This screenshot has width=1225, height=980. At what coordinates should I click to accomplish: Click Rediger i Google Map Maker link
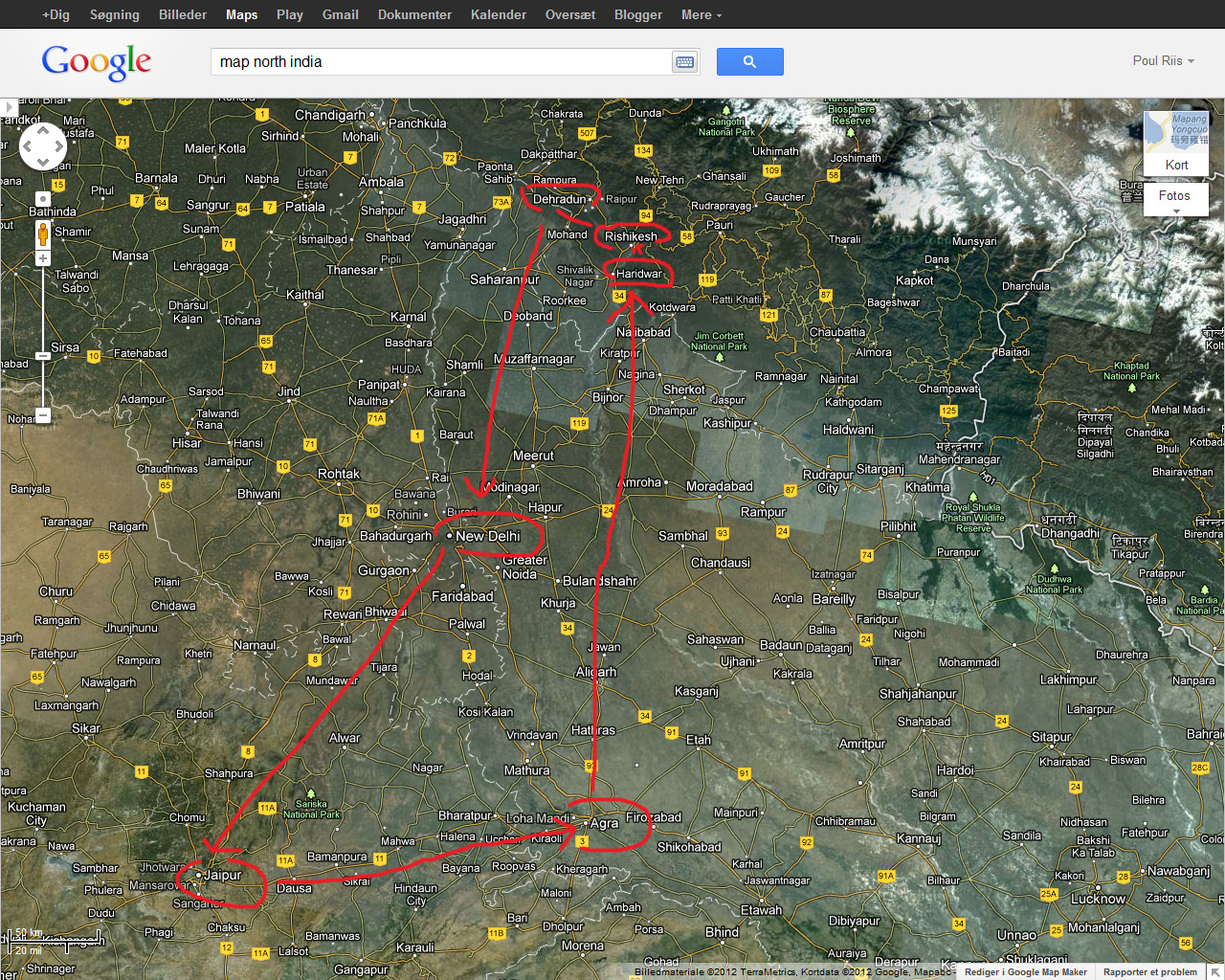[1025, 971]
